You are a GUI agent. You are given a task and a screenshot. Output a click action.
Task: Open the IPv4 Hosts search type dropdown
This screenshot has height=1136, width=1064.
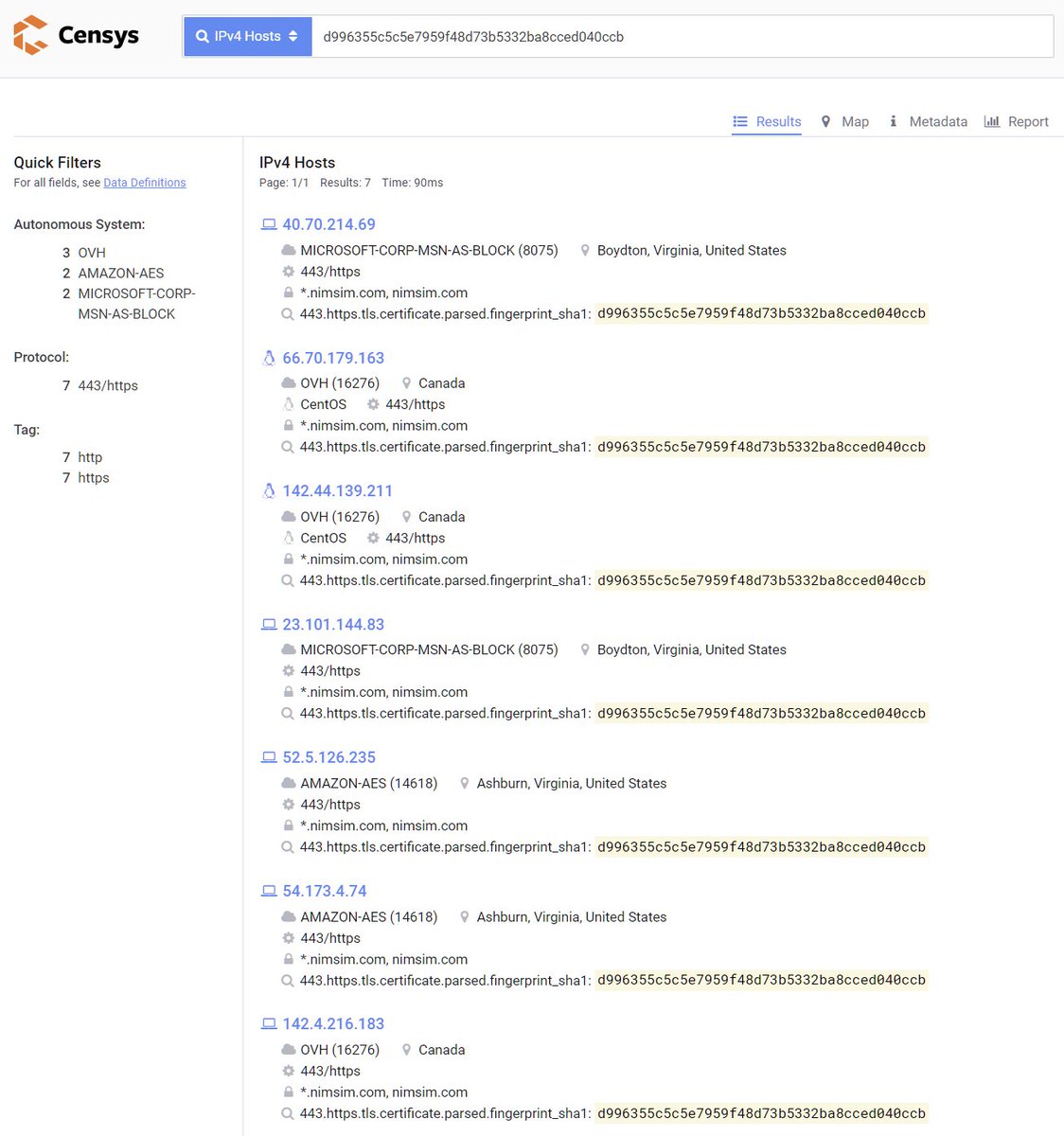tap(247, 37)
